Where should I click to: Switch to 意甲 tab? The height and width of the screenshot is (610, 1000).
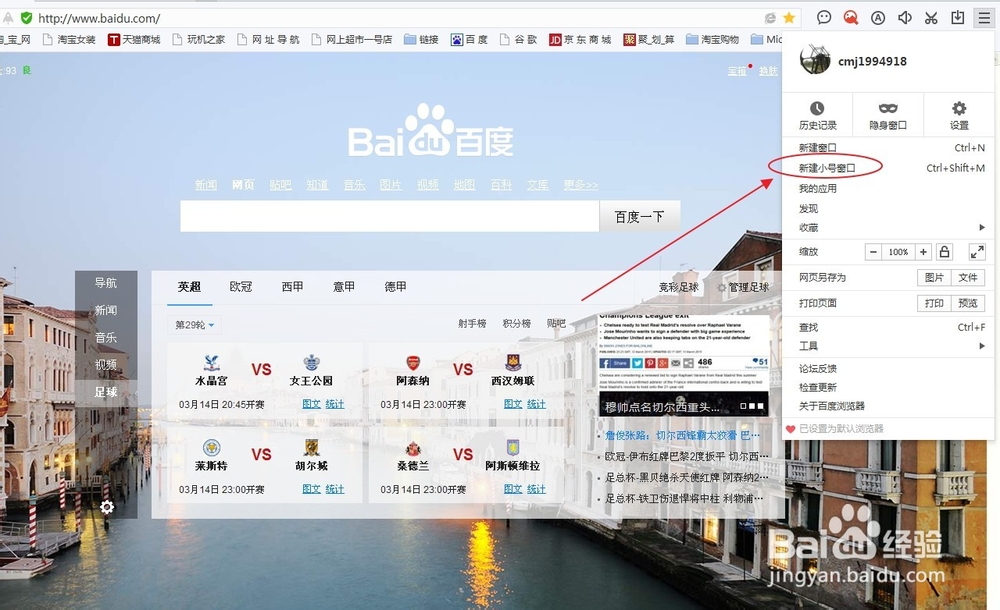[344, 287]
